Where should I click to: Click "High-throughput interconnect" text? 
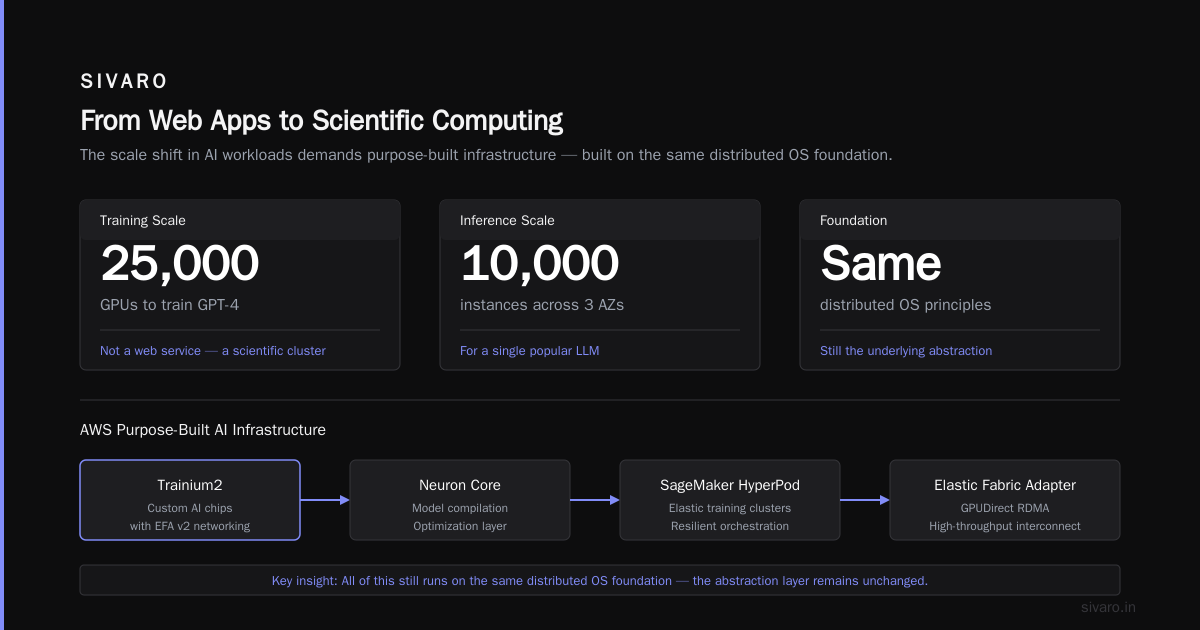pos(1005,526)
